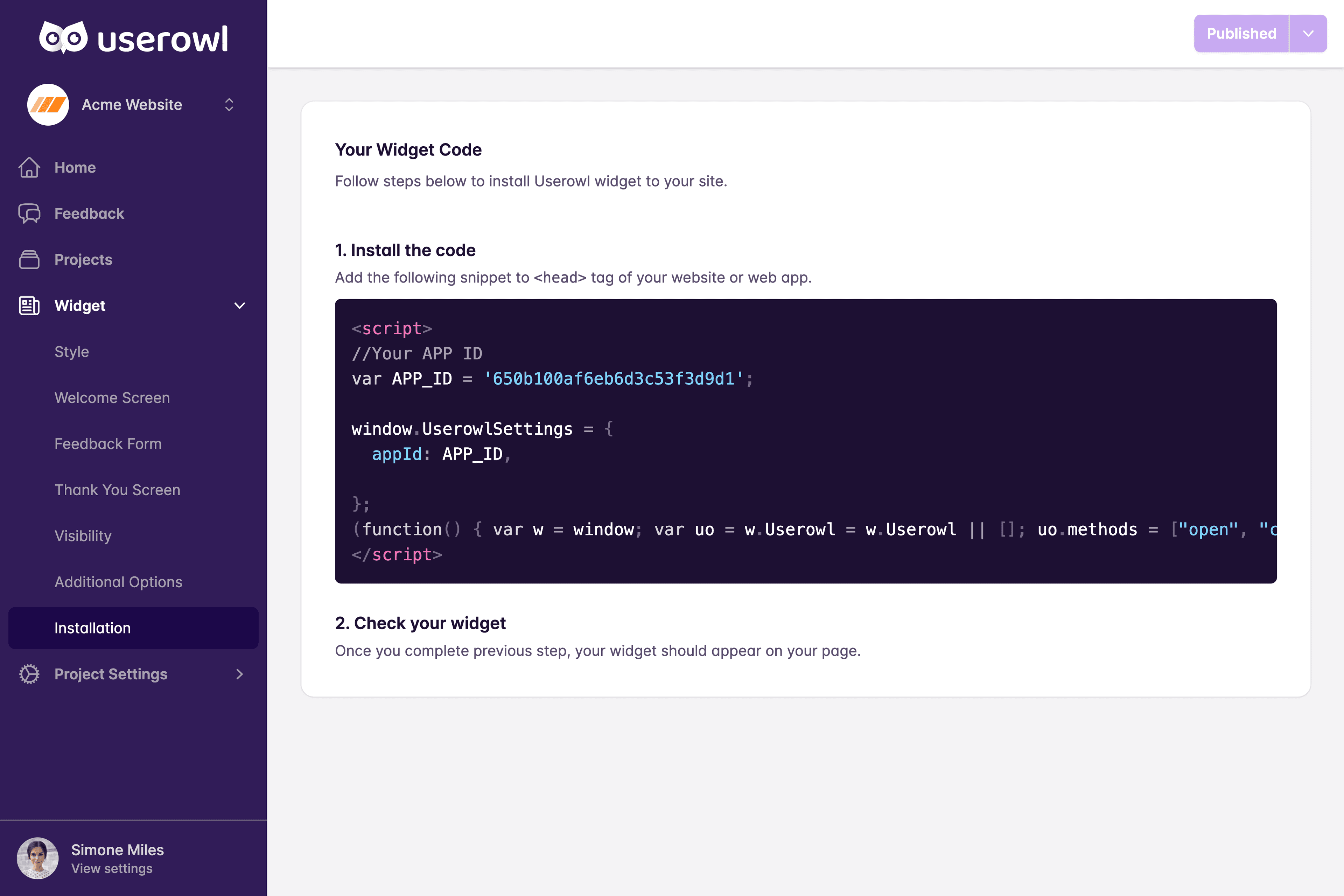Select Widget in the sidebar
The image size is (1344, 896).
click(x=80, y=306)
